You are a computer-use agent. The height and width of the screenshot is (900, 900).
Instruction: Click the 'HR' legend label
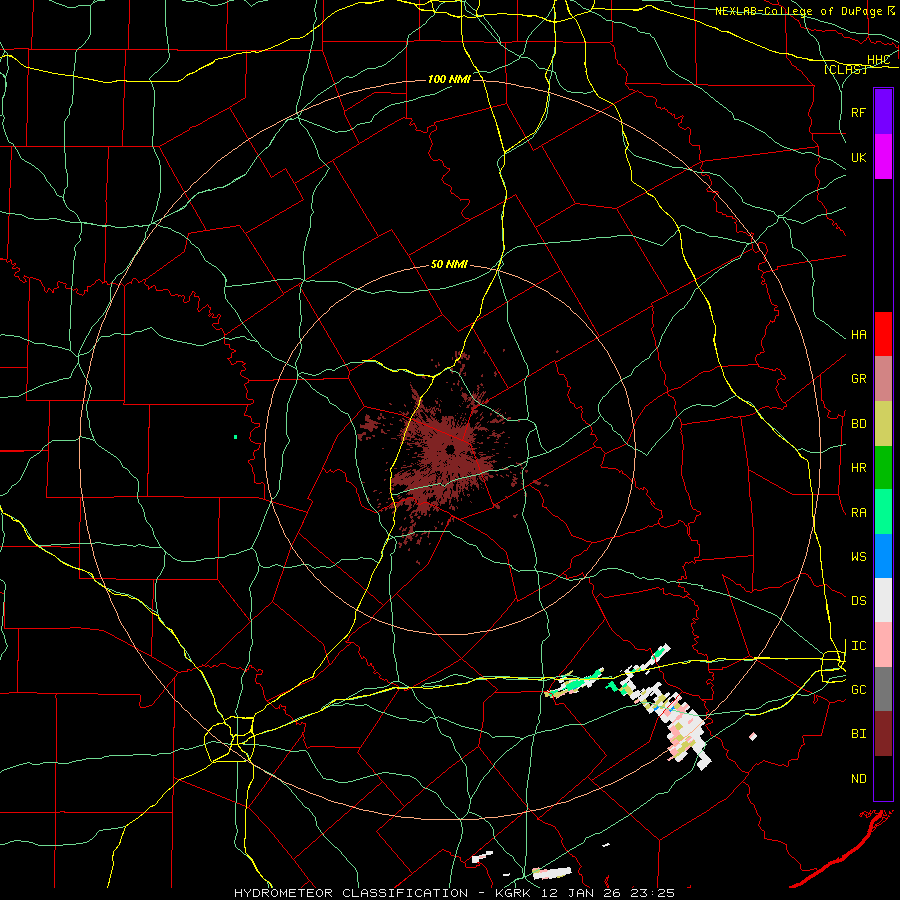click(858, 468)
